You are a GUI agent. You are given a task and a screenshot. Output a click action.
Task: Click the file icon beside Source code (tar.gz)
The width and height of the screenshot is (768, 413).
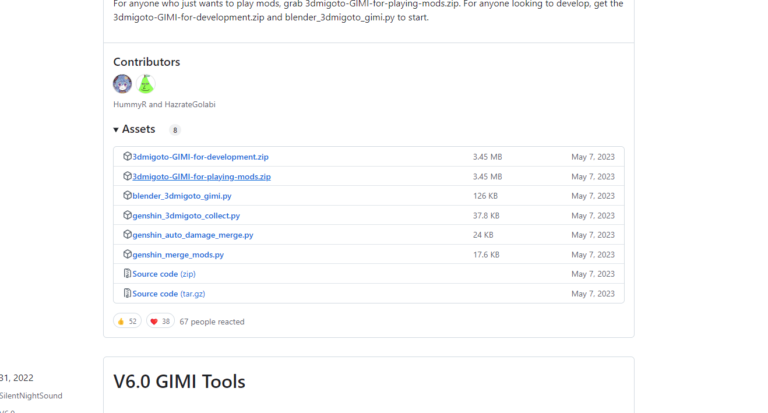pos(127,294)
